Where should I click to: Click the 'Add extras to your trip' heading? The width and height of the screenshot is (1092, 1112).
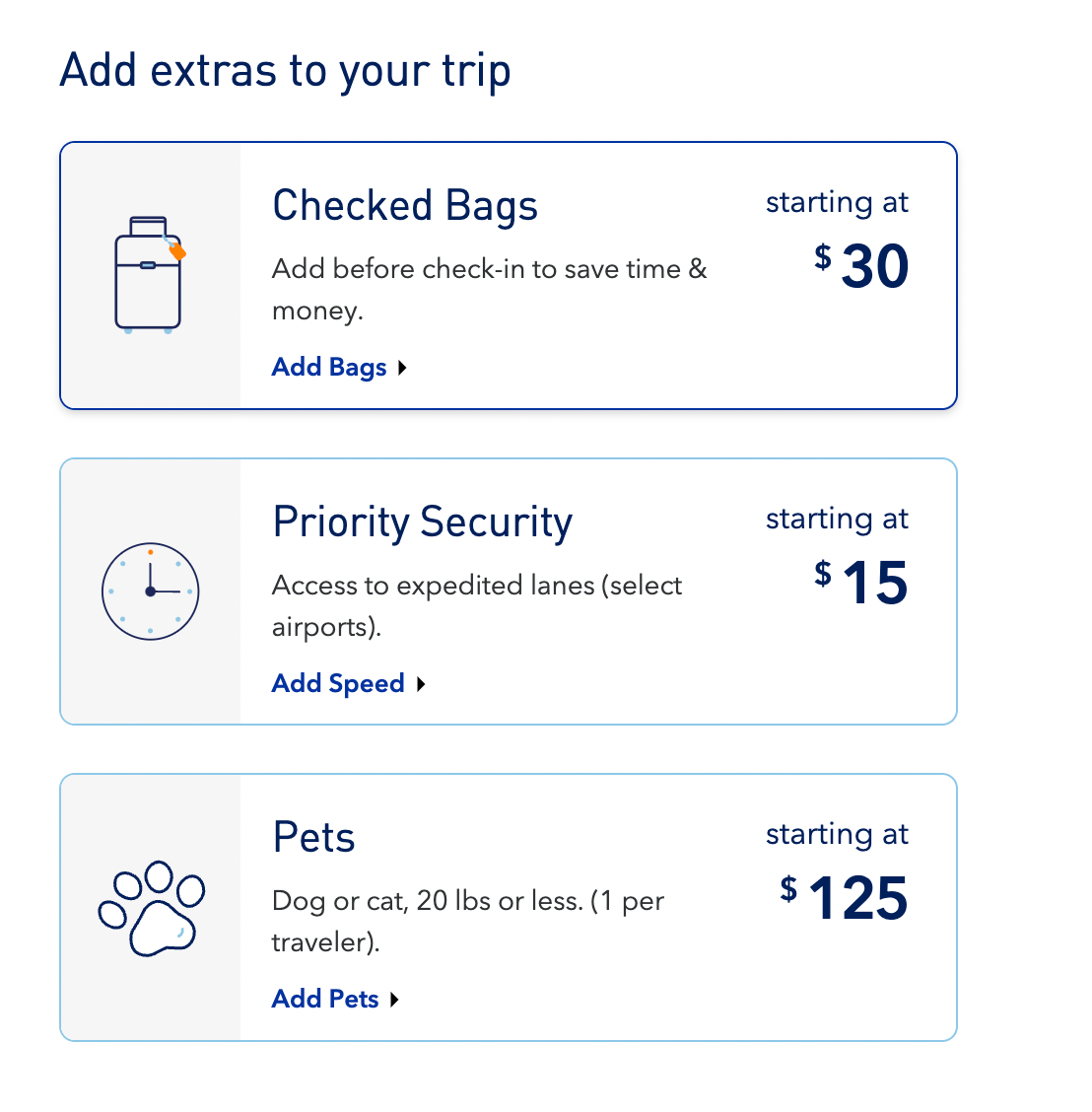(x=286, y=71)
